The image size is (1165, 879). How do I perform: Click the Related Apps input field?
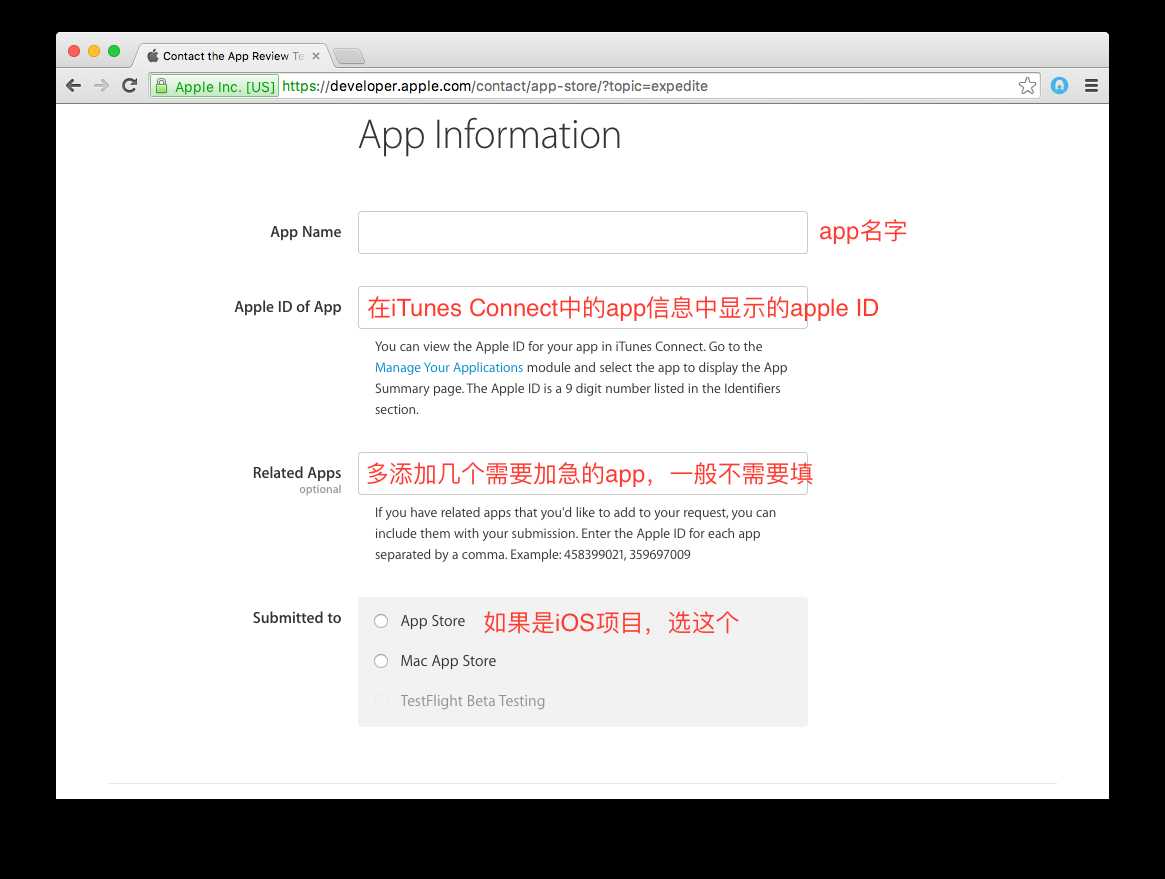coord(582,473)
